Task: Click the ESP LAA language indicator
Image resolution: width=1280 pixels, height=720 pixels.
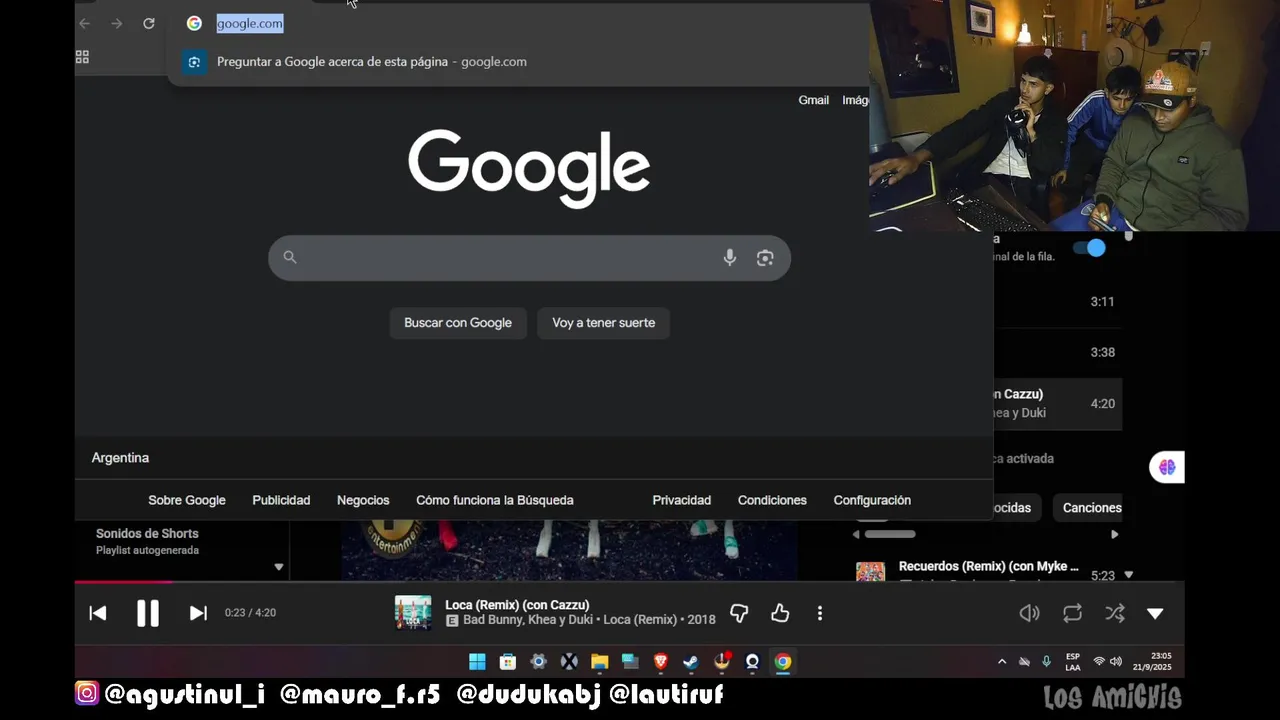Action: point(1073,662)
